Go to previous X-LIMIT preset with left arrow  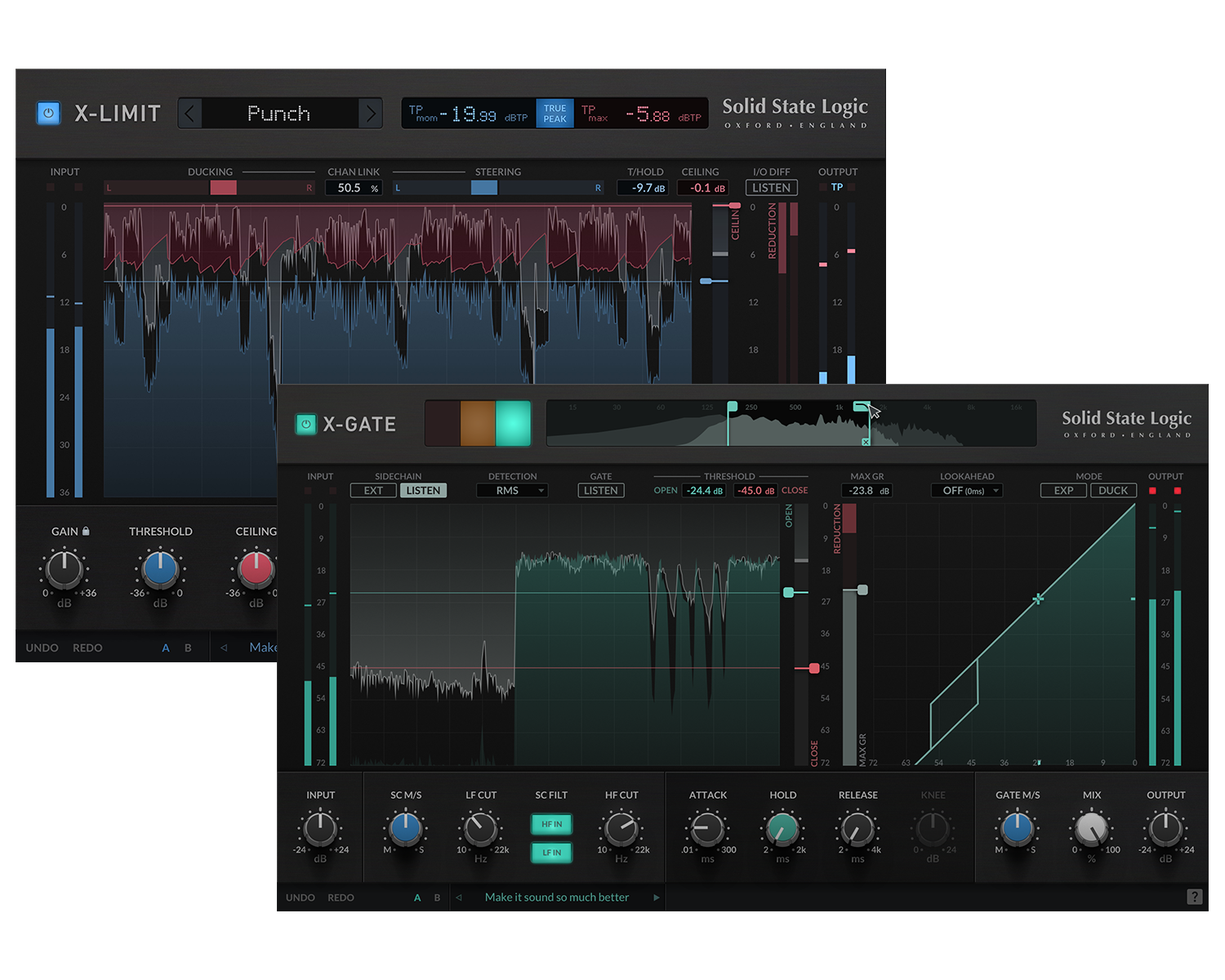click(189, 113)
